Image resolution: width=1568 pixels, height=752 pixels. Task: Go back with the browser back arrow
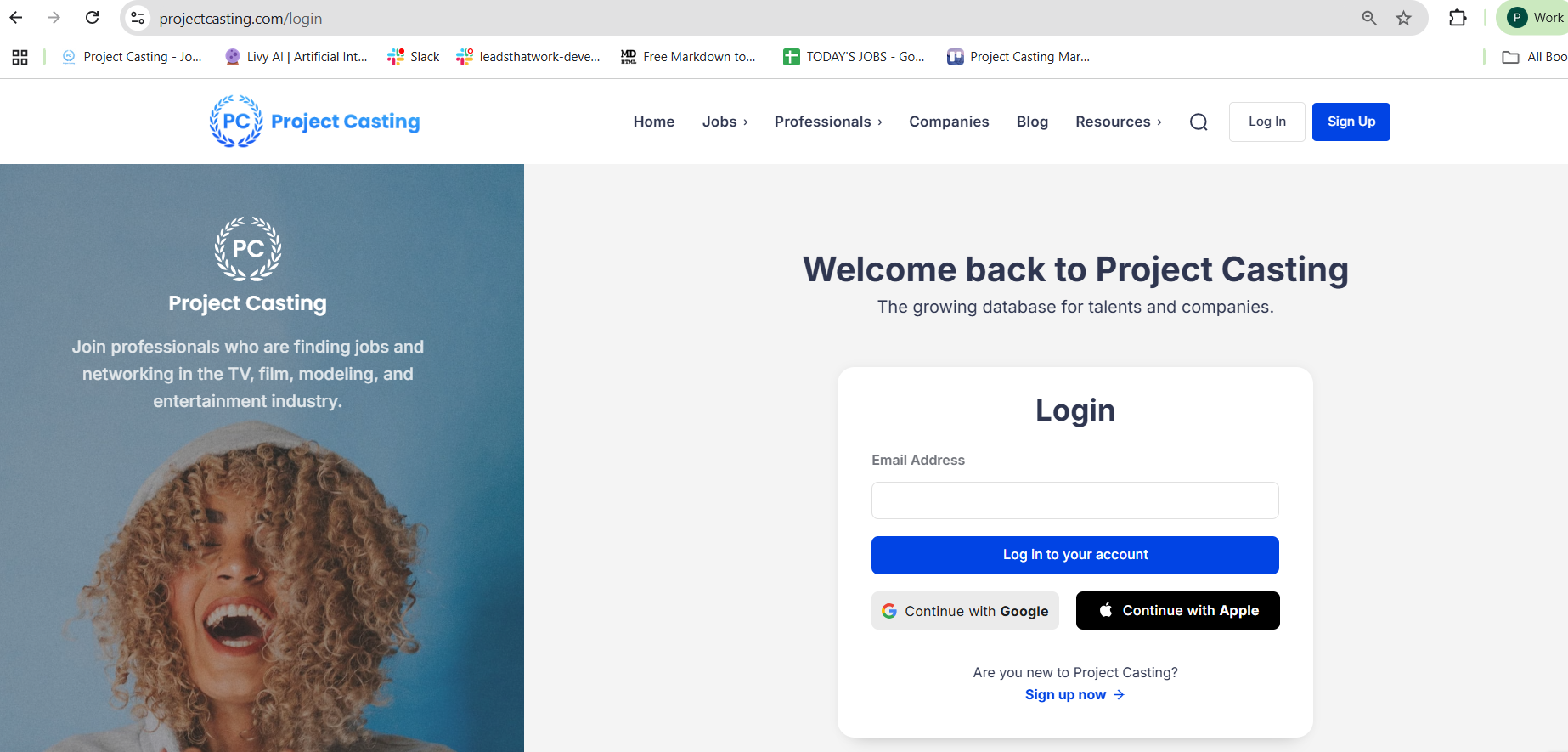(x=16, y=18)
